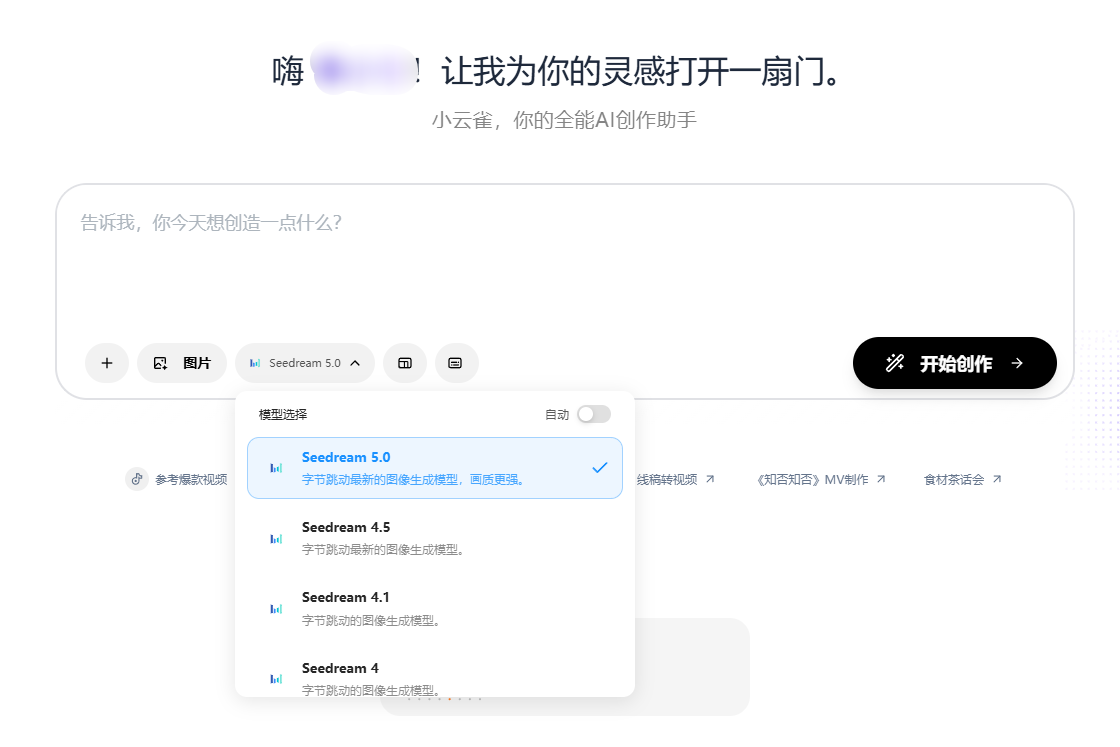Collapse the Seedream 5.0 model dropdown

pyautogui.click(x=305, y=363)
